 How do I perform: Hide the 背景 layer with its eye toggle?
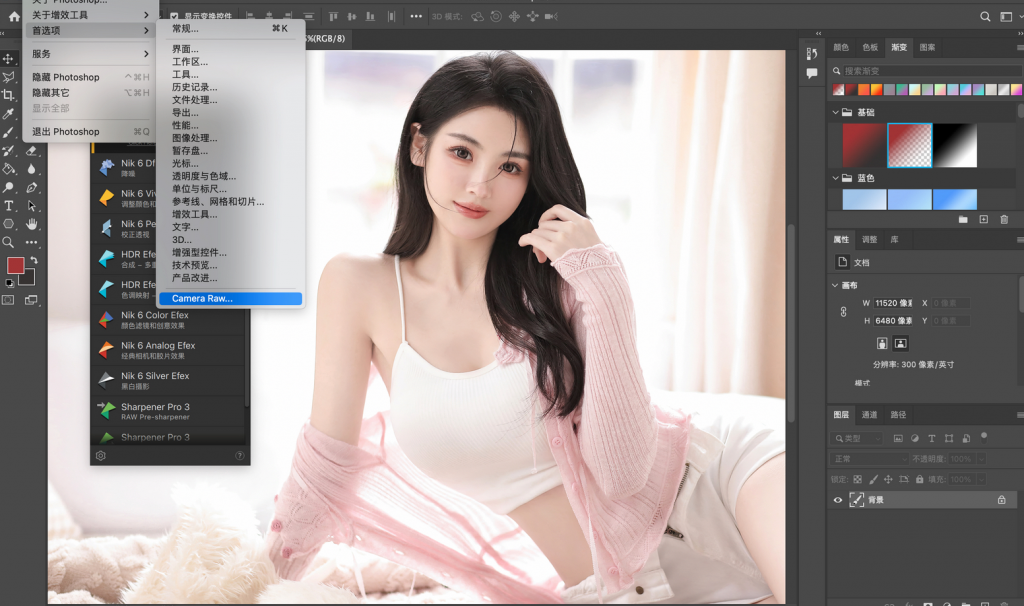838,500
